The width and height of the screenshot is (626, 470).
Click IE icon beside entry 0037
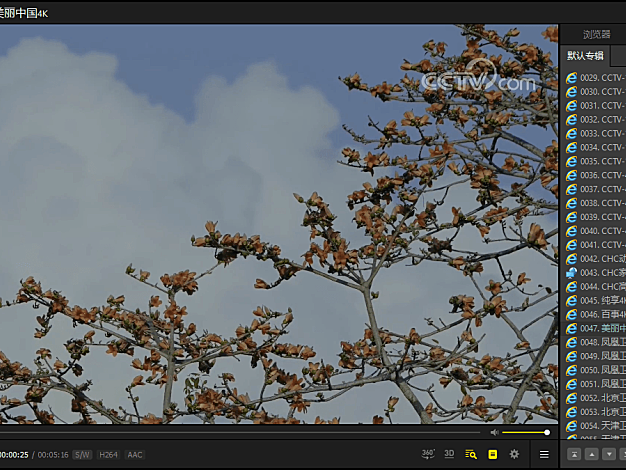571,189
